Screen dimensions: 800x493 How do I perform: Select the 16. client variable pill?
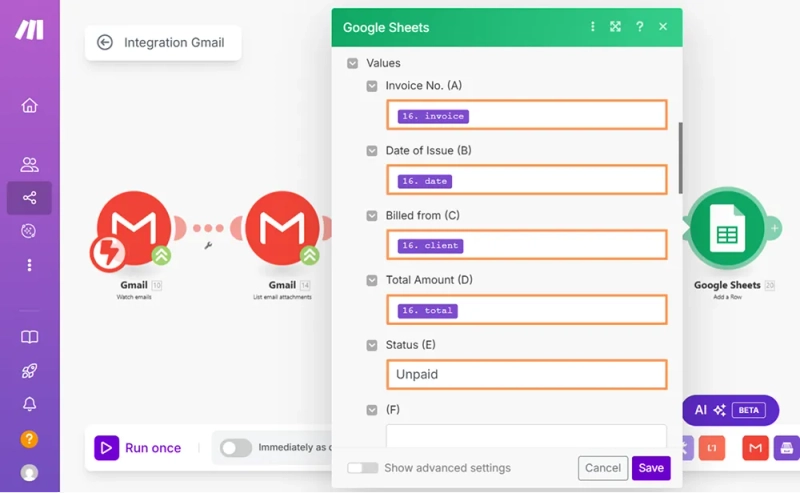pos(430,245)
